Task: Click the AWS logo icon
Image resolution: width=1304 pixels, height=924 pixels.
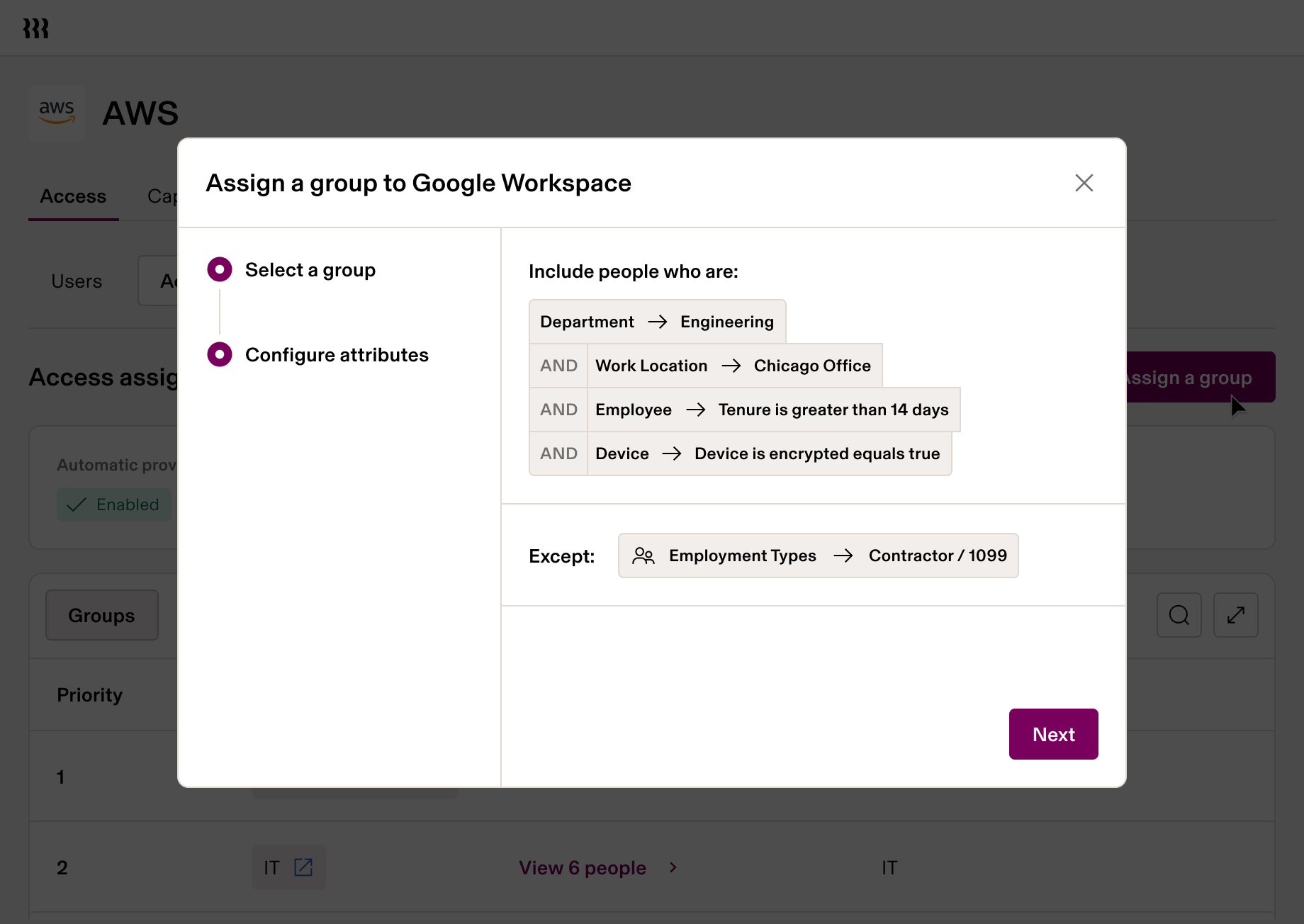Action: [x=57, y=112]
